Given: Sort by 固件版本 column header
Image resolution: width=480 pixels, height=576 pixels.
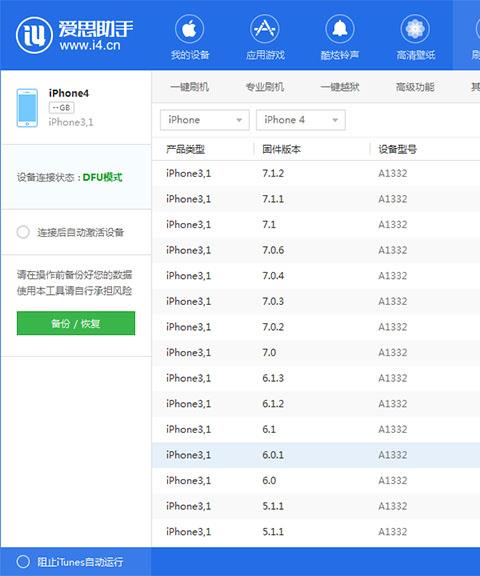Looking at the screenshot, I should pyautogui.click(x=281, y=149).
